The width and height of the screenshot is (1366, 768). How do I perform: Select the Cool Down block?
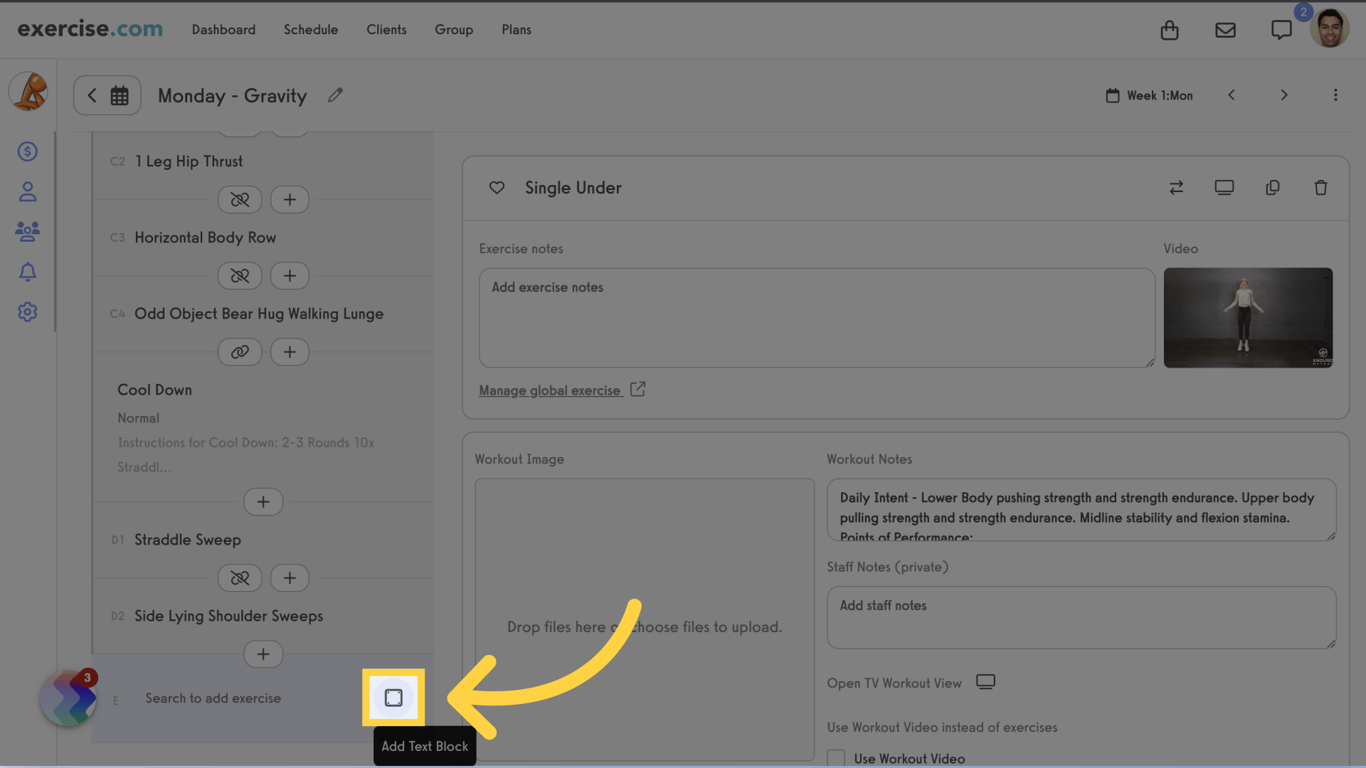coord(154,390)
